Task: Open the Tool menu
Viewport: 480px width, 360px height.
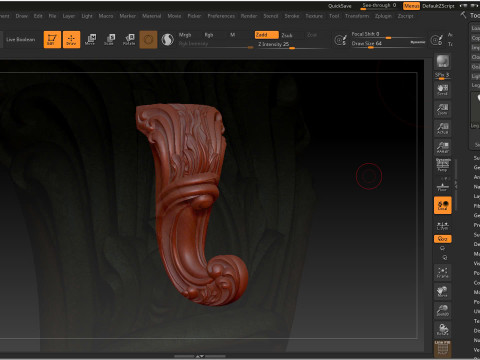Action: click(334, 16)
